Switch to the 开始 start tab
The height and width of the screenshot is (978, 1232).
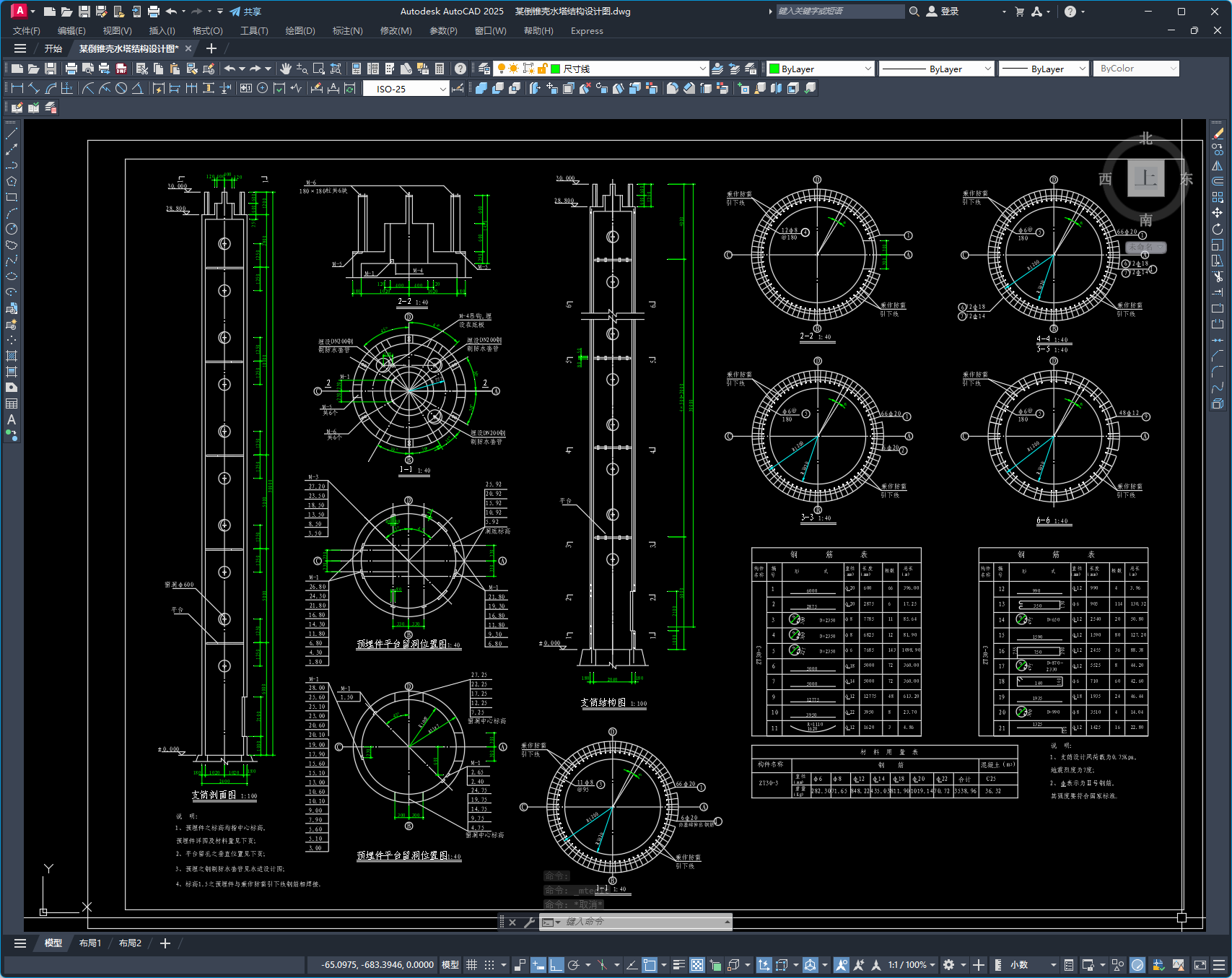pos(53,49)
